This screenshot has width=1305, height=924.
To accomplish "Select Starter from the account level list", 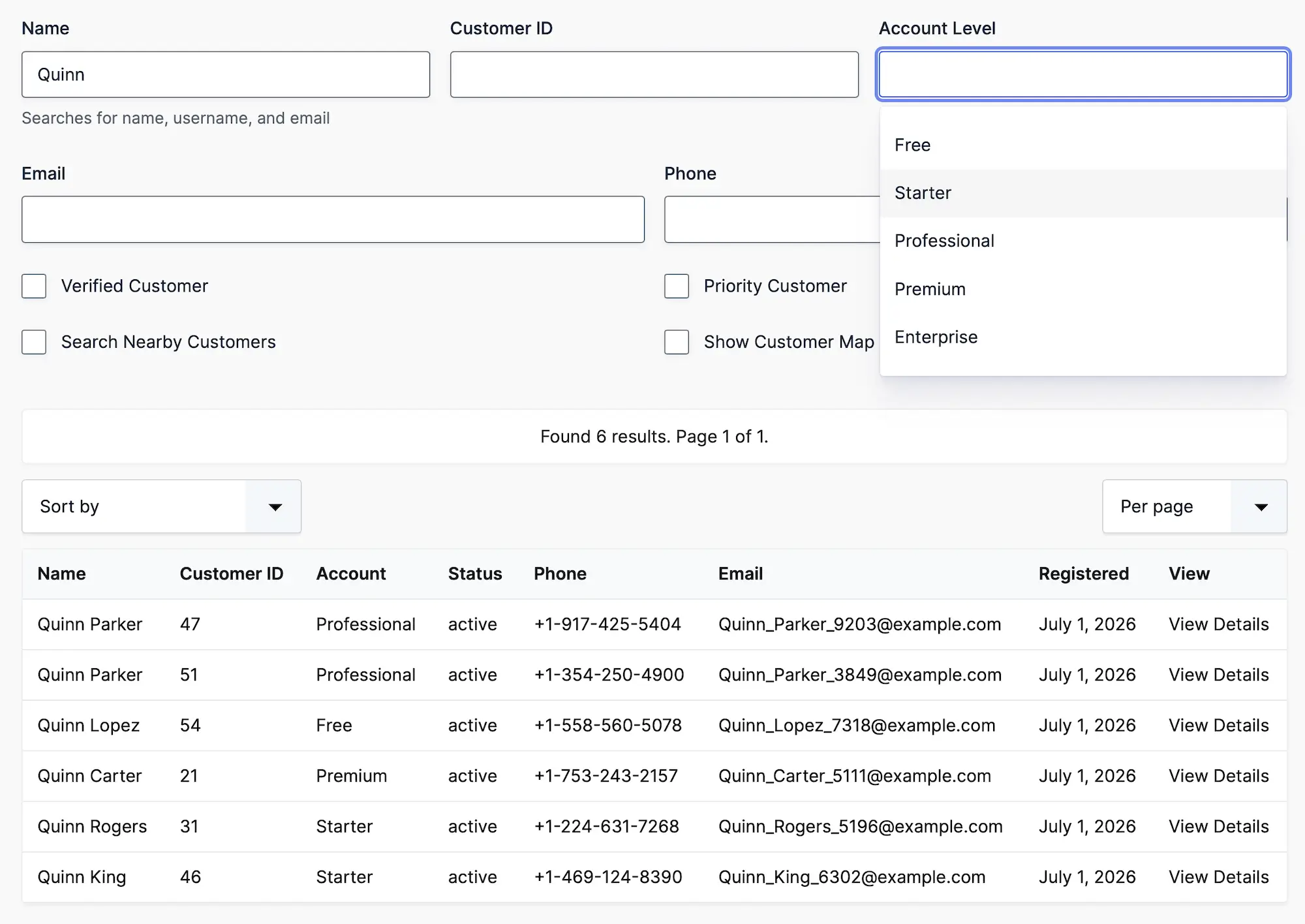I will [1083, 193].
